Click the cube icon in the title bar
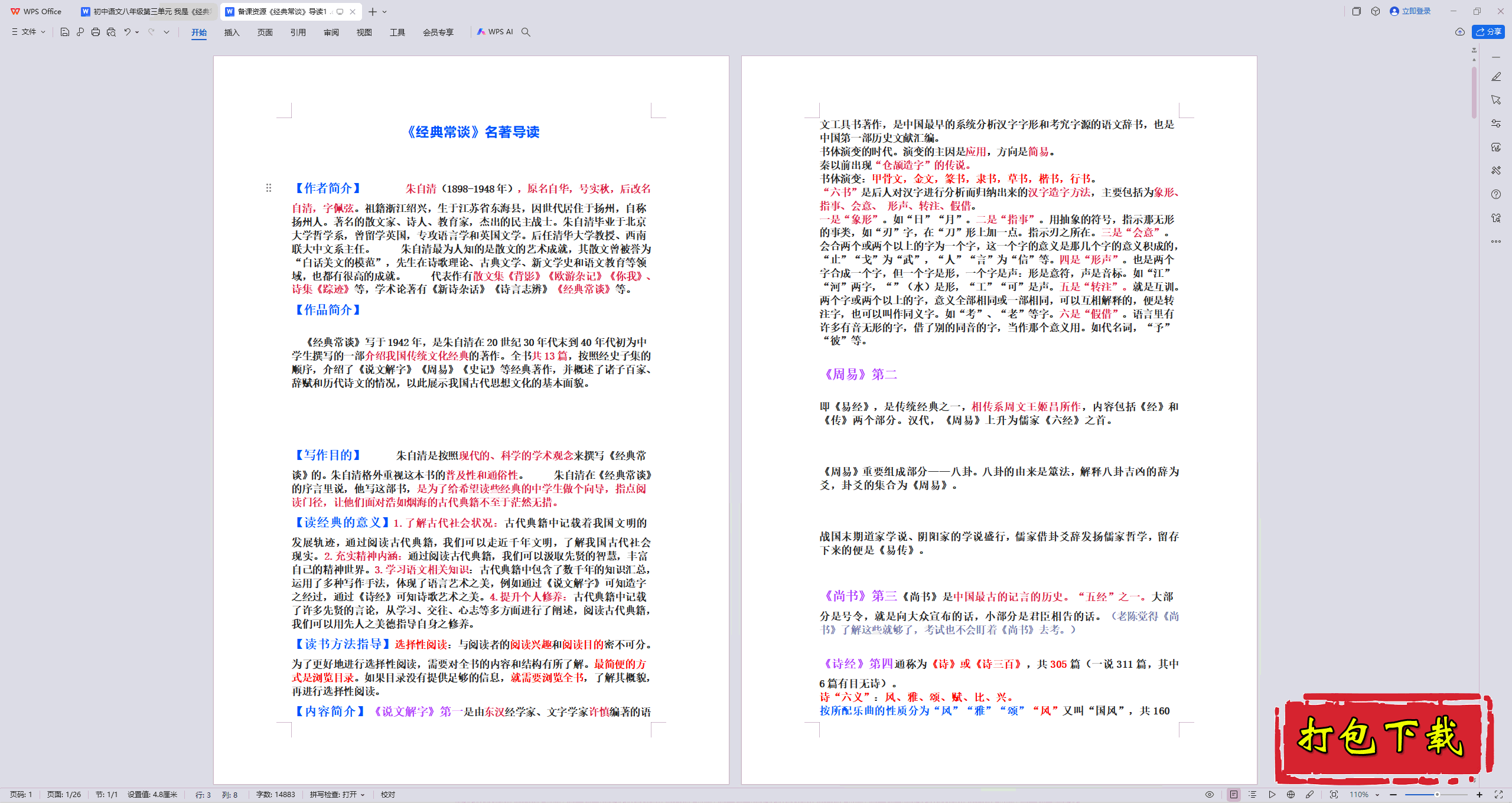This screenshot has height=803, width=1512. coord(1376,11)
